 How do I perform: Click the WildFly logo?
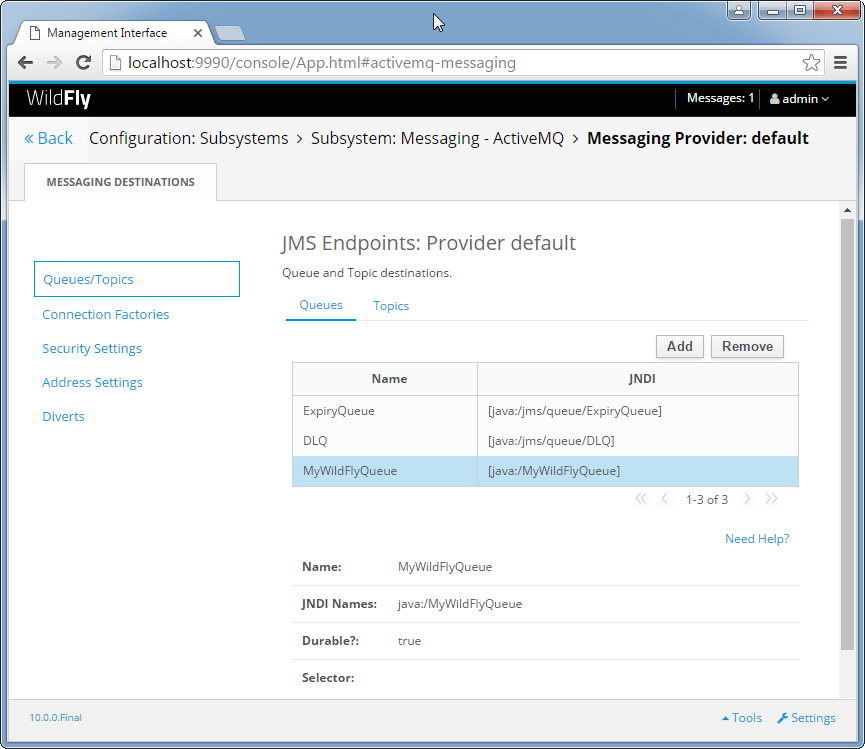(58, 99)
